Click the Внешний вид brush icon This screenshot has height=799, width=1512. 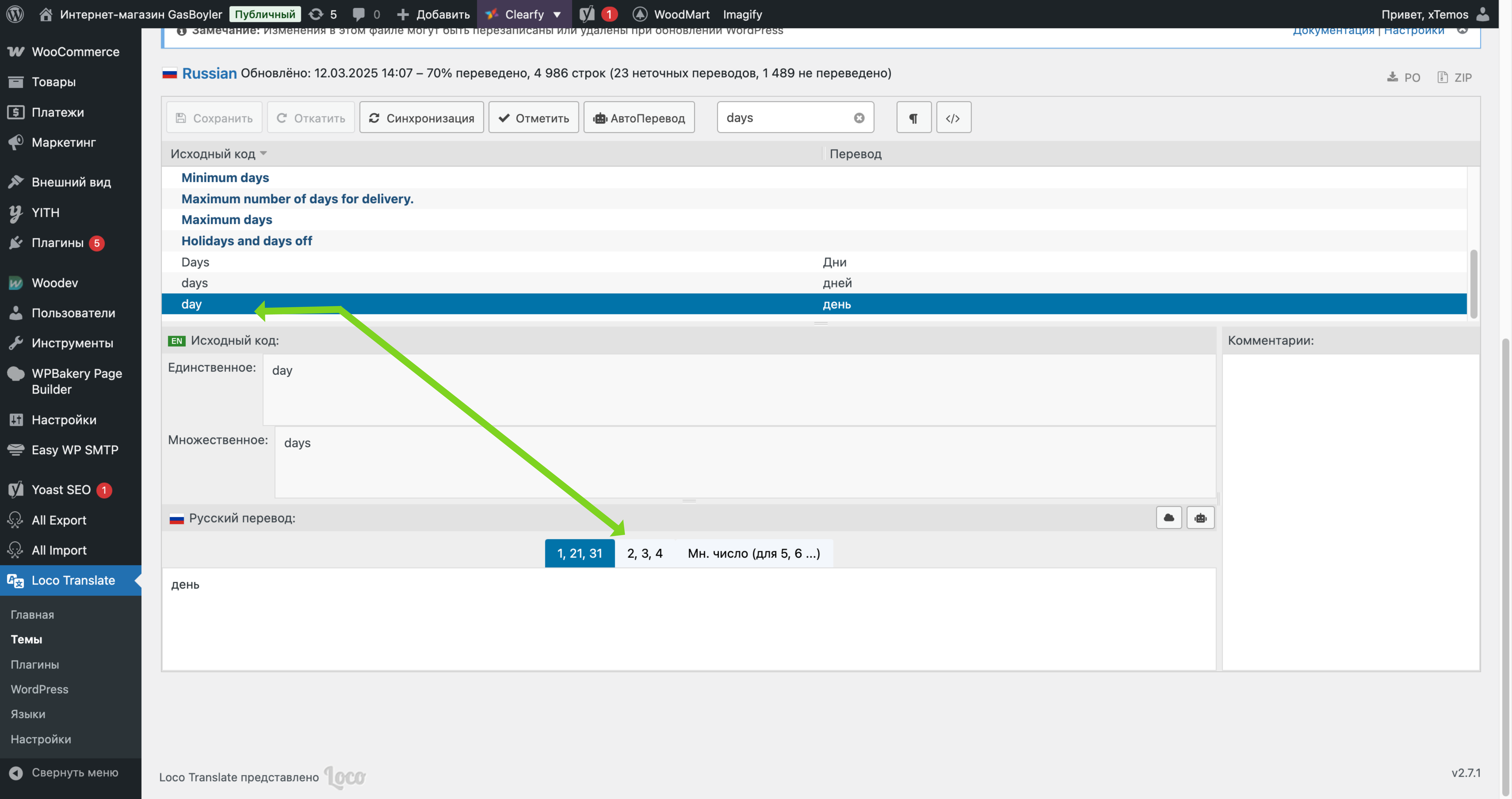pyautogui.click(x=16, y=182)
